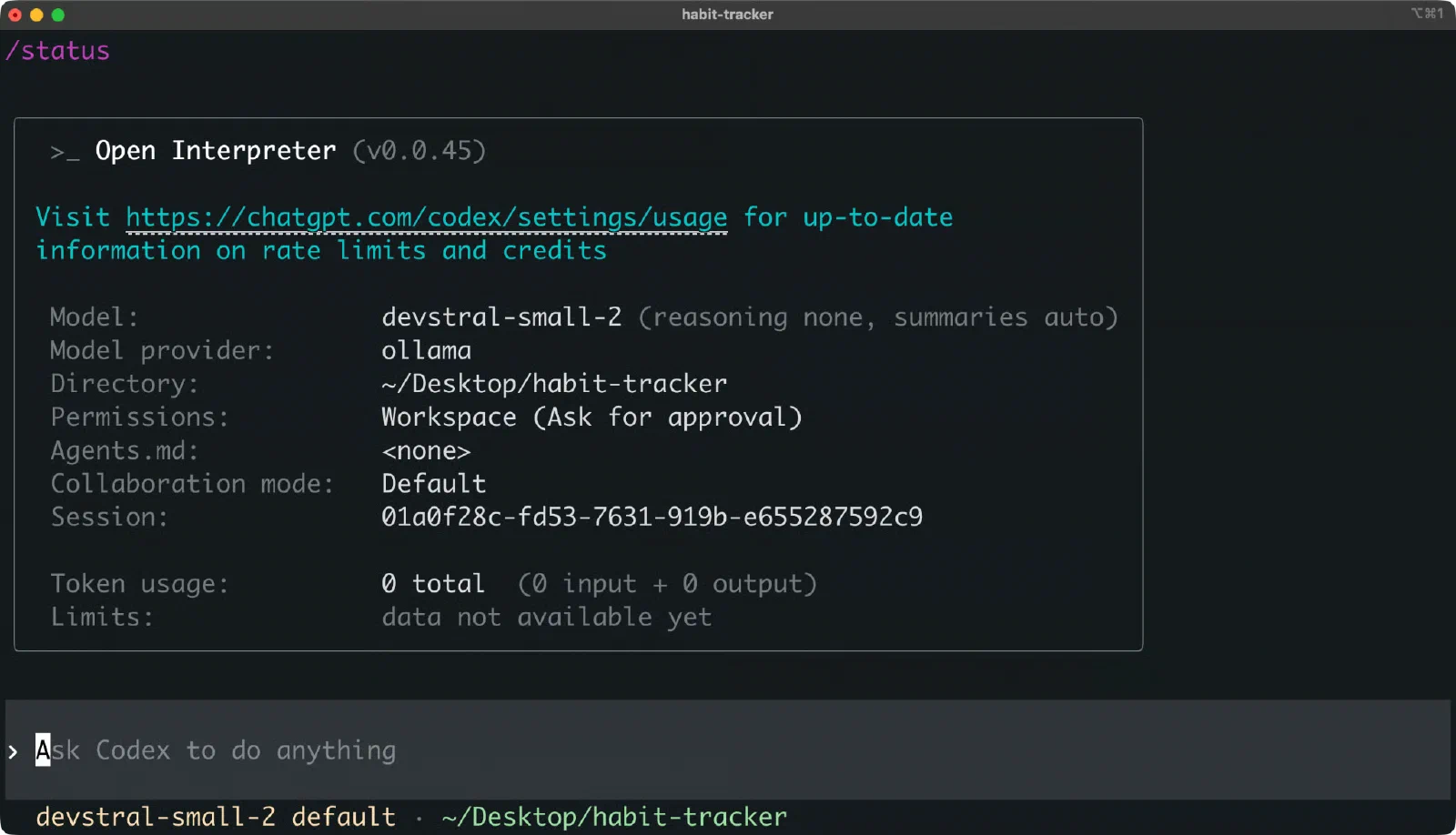The height and width of the screenshot is (835, 1456).
Task: Click the session ID 01a0f28c-fd53-7631-919b-e655287592c9
Action: click(x=652, y=518)
